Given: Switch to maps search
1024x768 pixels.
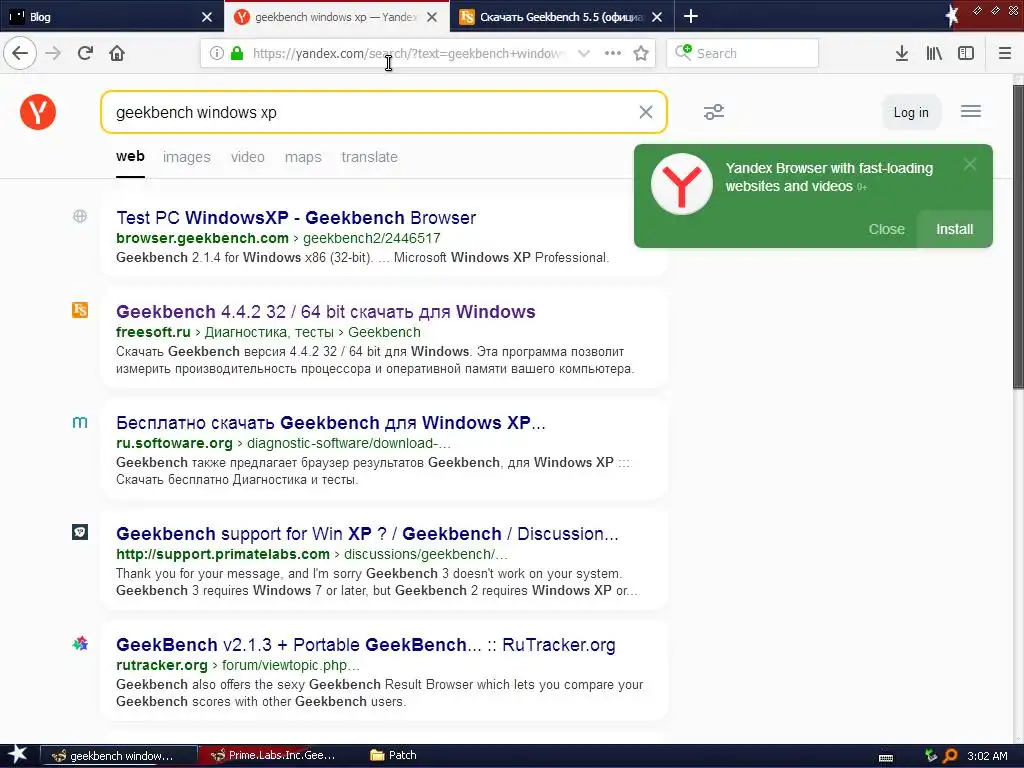Looking at the screenshot, I should (x=303, y=157).
